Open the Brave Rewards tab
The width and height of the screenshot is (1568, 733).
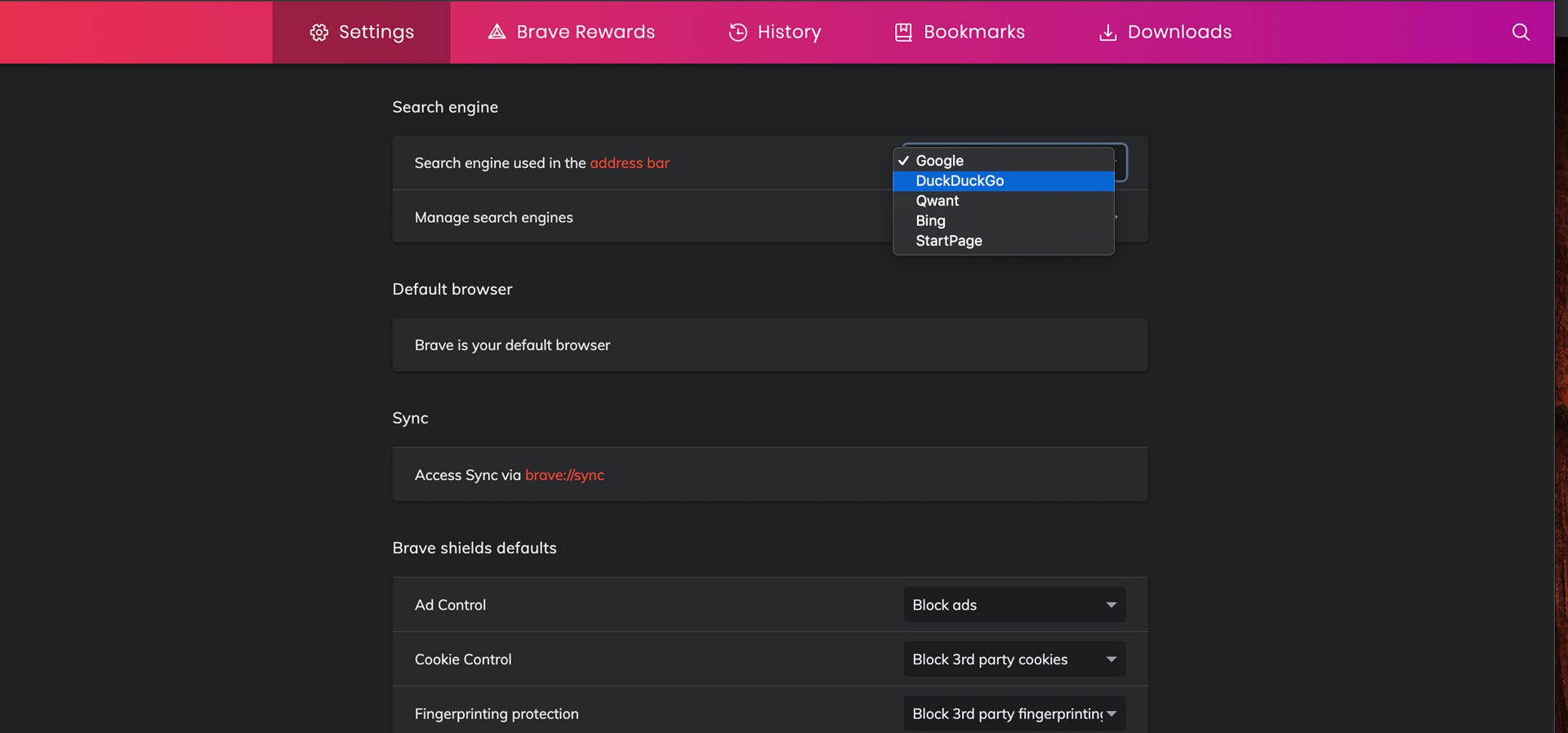[571, 32]
